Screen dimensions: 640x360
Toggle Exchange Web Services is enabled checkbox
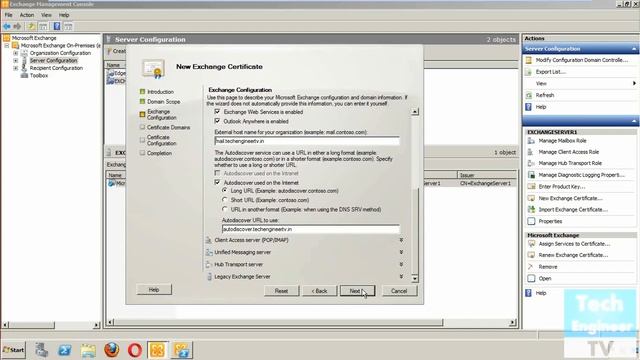217,111
